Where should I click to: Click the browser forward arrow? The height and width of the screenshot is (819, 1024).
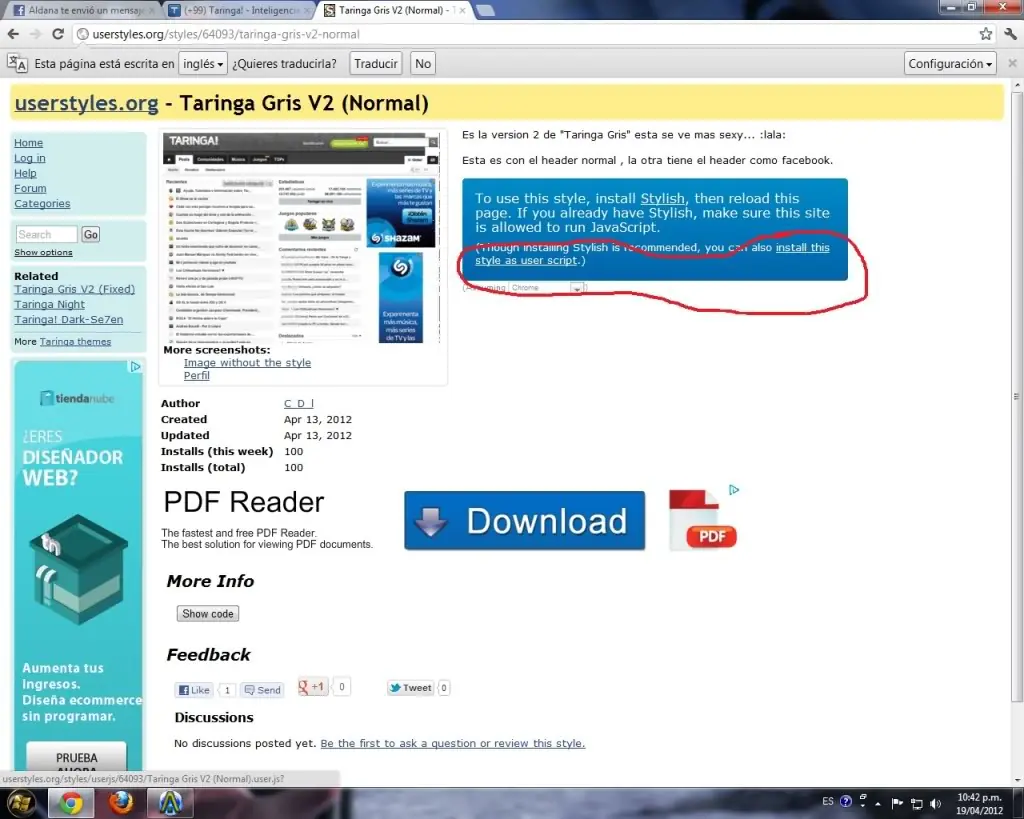tap(36, 34)
